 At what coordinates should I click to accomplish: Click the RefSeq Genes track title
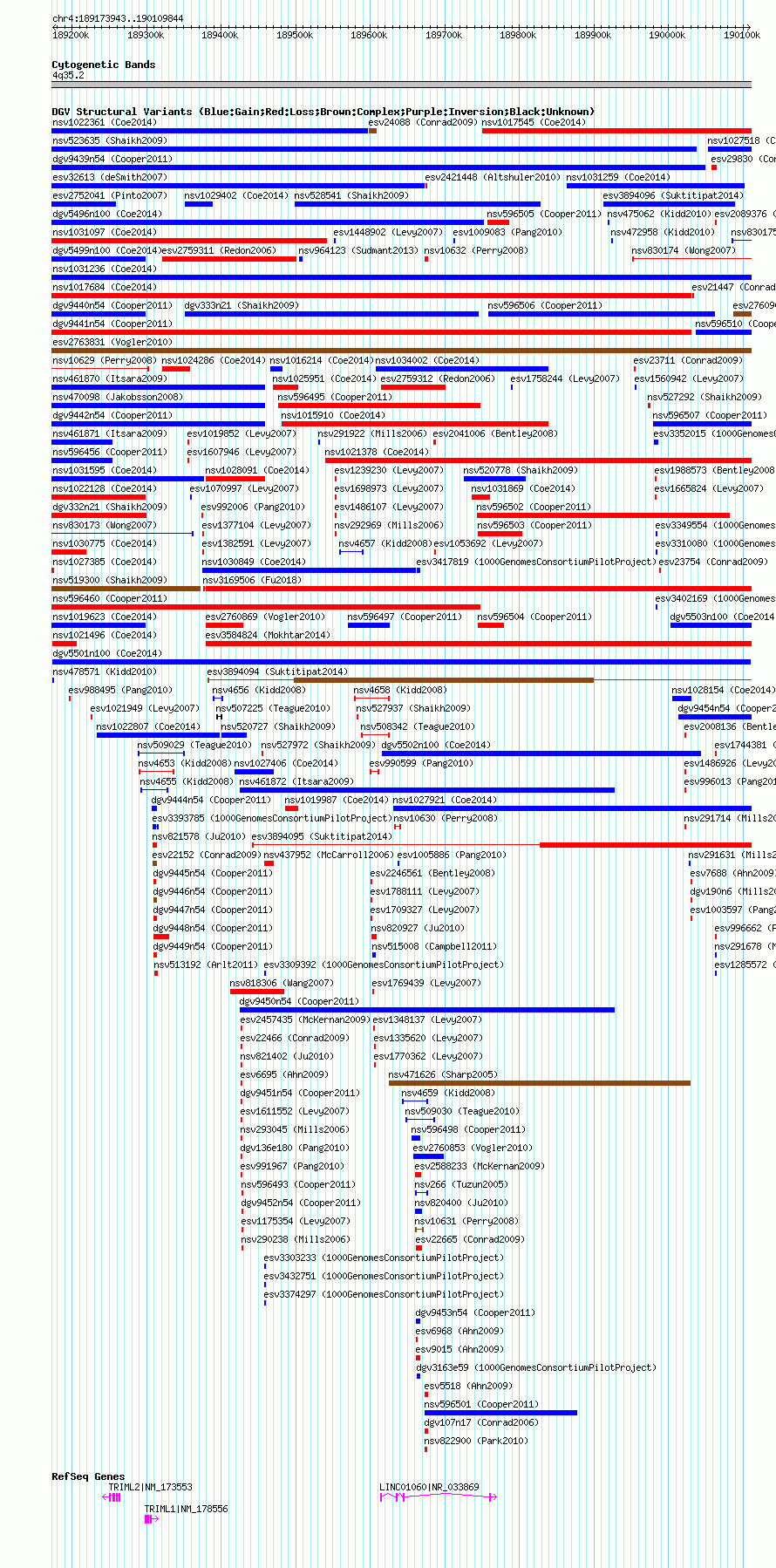[88, 1476]
